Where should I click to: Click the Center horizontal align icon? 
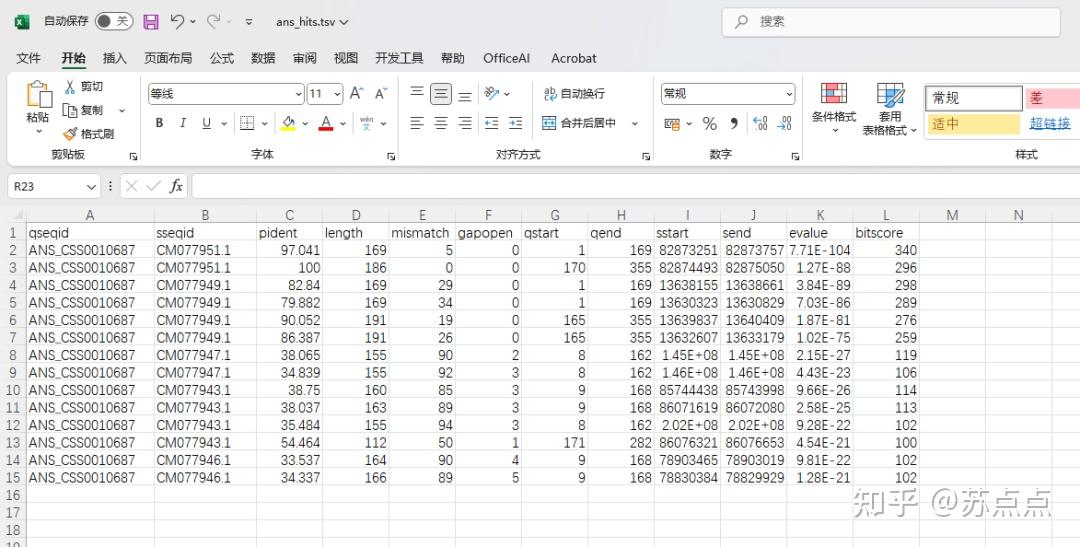[x=441, y=123]
